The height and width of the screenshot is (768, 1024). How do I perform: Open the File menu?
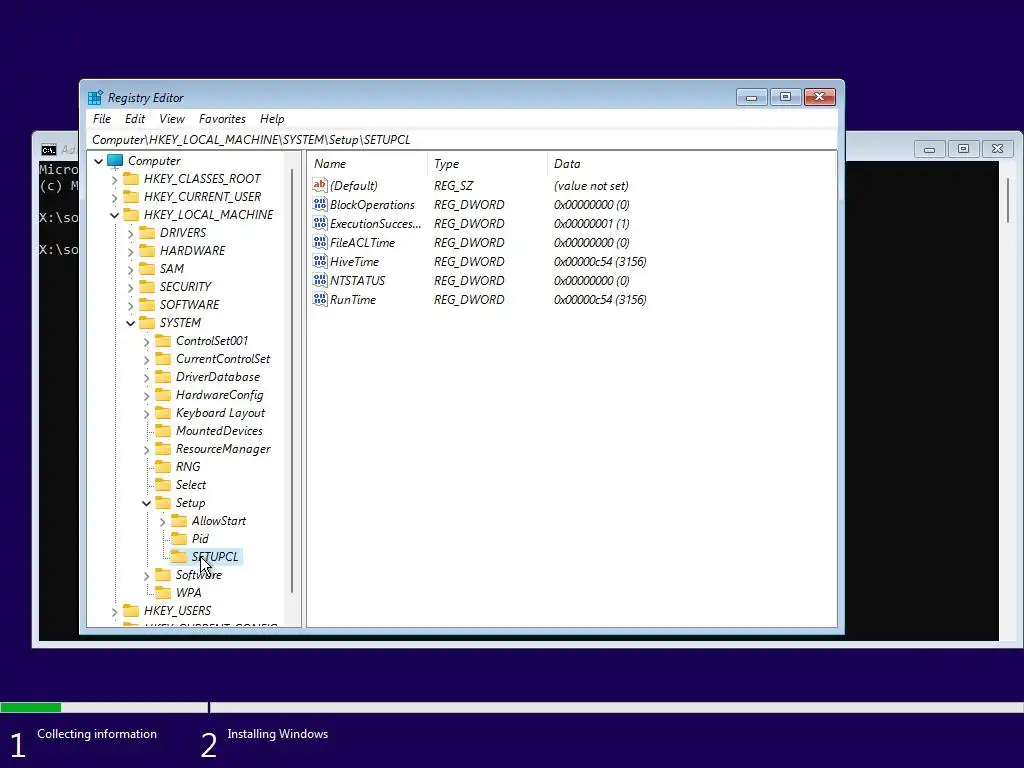pos(102,119)
